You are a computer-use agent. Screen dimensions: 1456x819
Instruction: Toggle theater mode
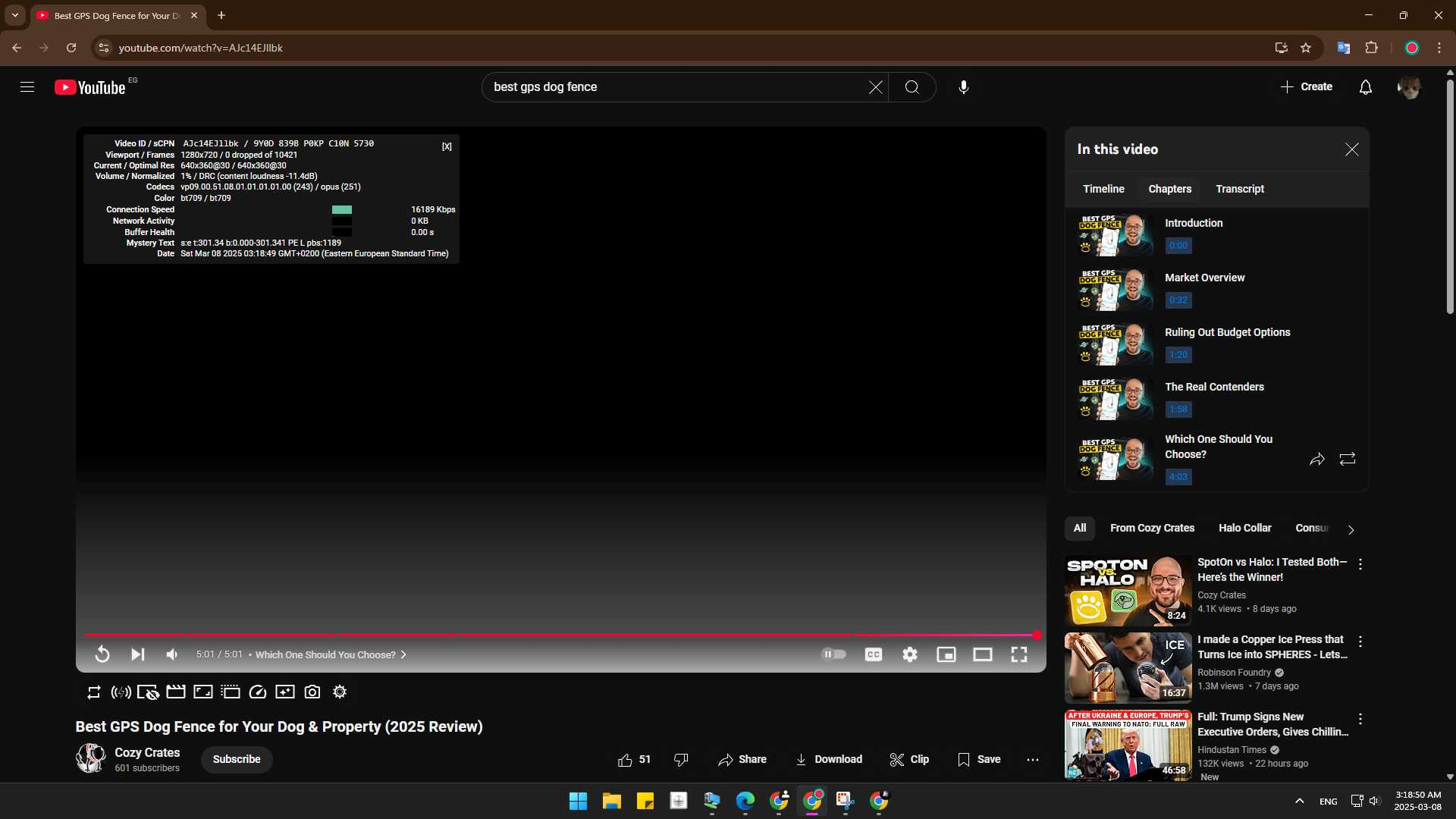pos(983,654)
